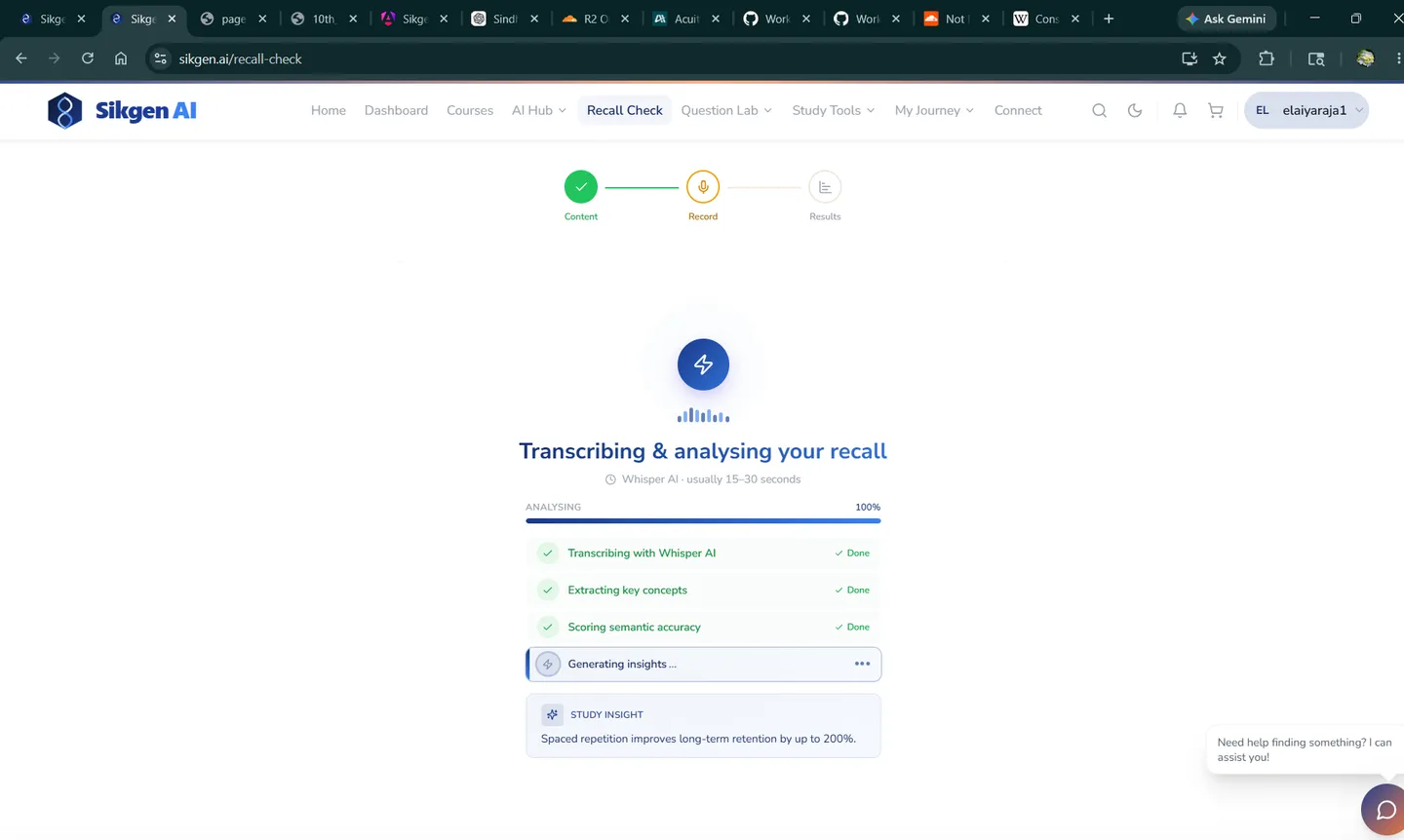Click Done beside Scoring semantic accuracy

tap(852, 627)
